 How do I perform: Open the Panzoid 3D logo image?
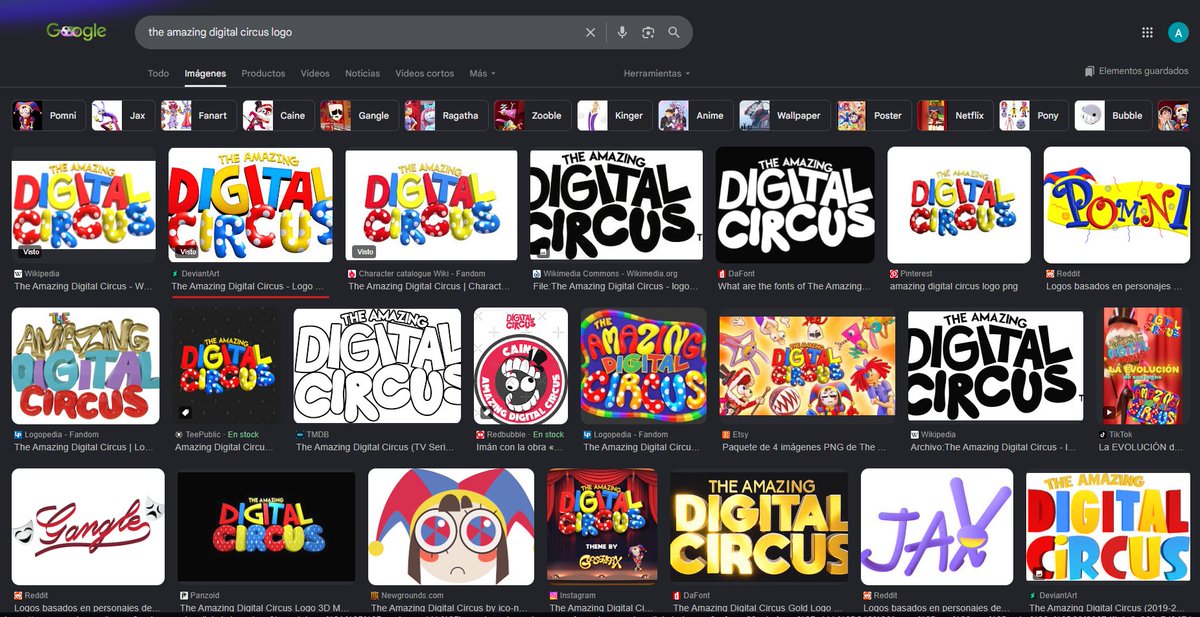266,527
